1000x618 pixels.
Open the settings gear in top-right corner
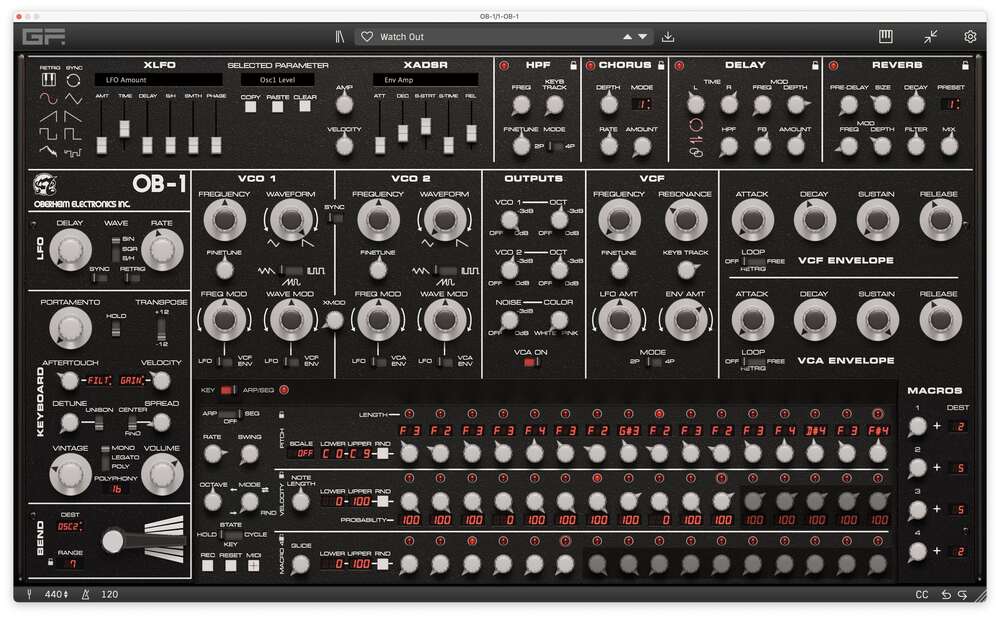968,34
